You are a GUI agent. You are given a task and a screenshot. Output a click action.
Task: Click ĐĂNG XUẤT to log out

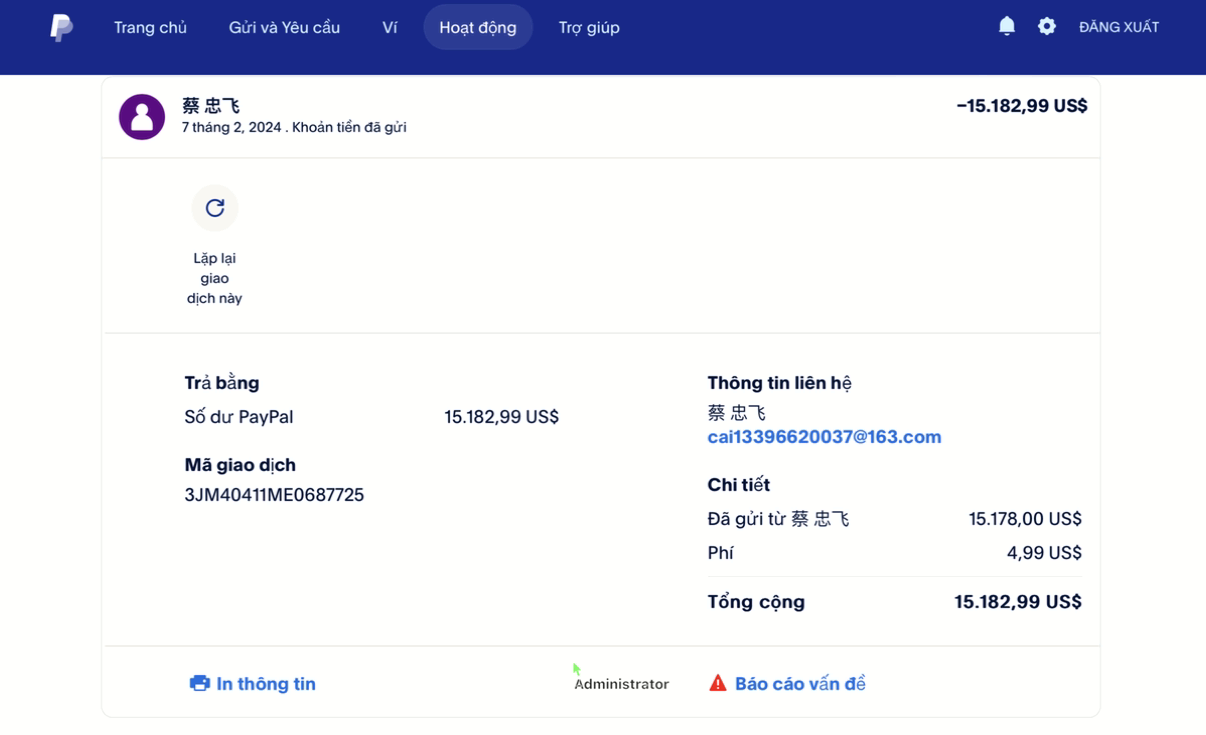[x=1119, y=27]
